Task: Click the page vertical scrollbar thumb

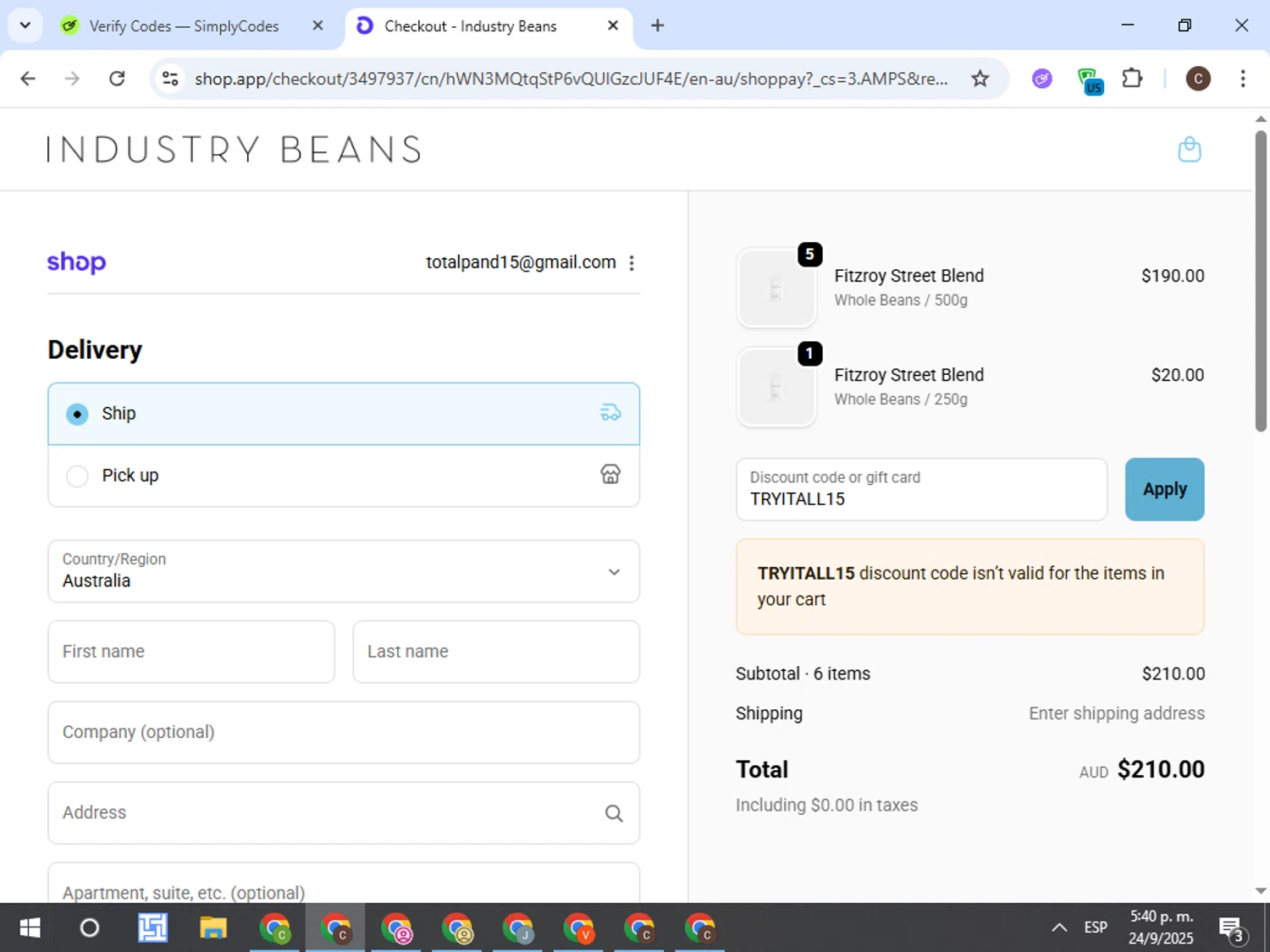Action: 1261,279
